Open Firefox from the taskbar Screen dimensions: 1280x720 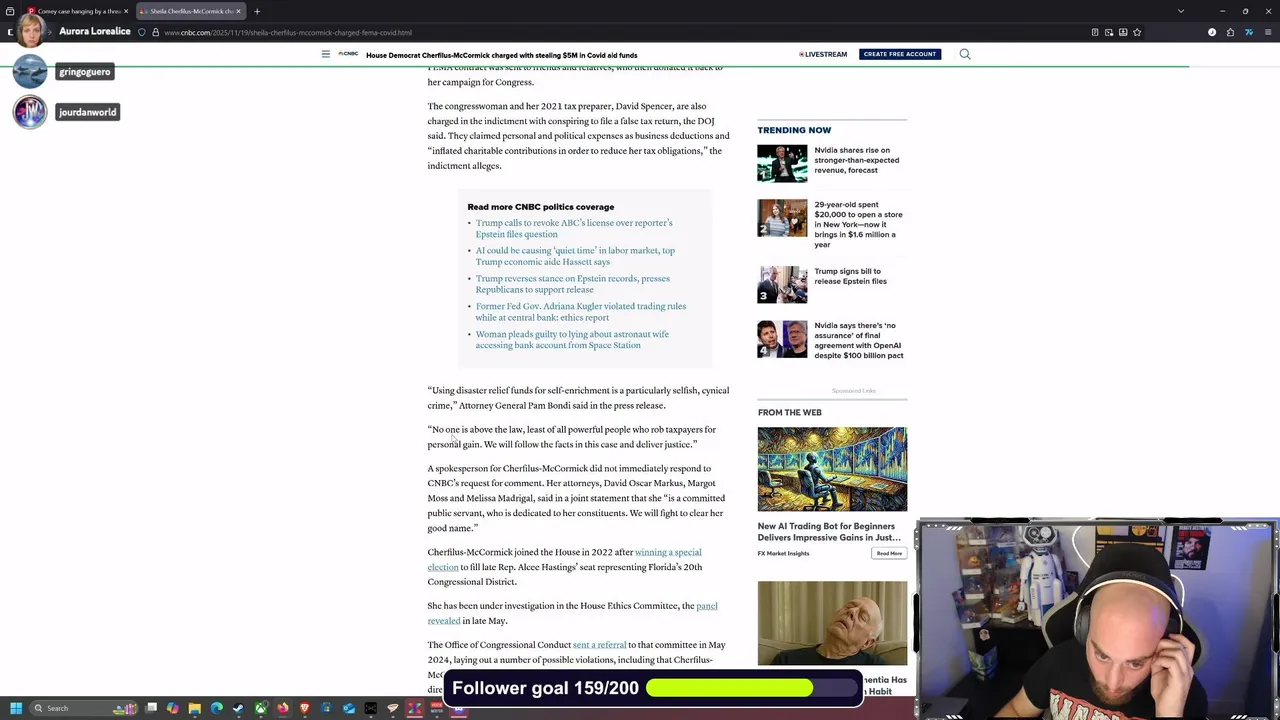[283, 708]
